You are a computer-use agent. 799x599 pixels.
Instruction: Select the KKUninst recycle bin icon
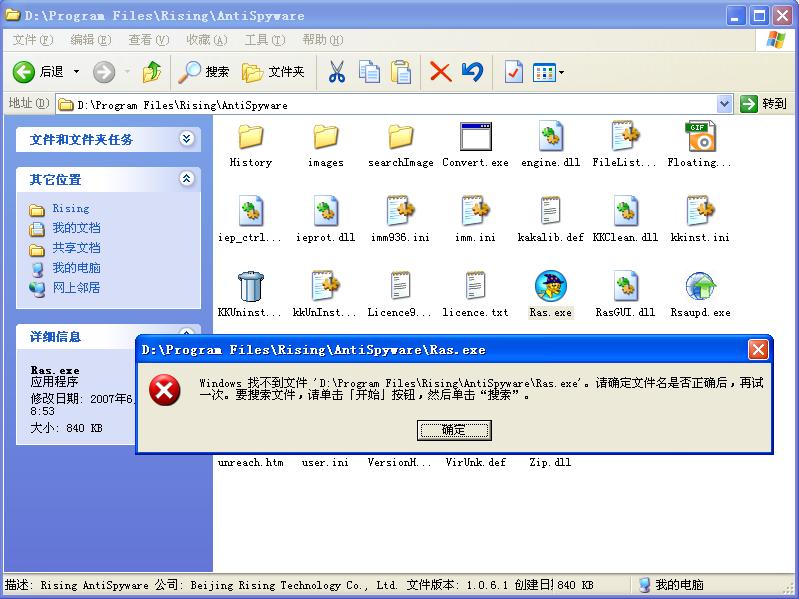click(250, 286)
